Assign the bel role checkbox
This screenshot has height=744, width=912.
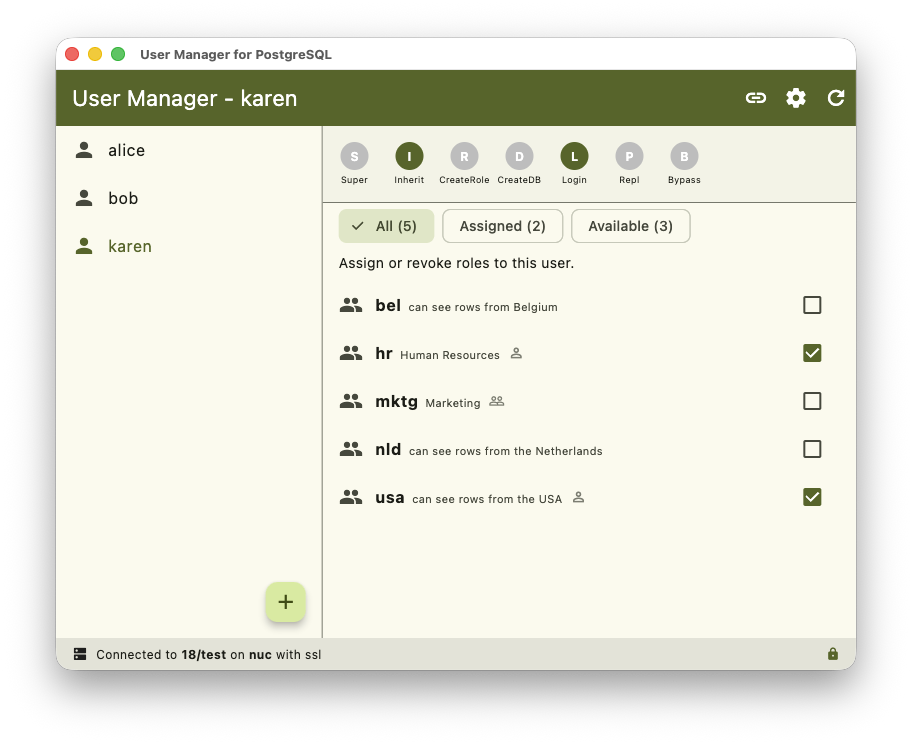tap(812, 305)
